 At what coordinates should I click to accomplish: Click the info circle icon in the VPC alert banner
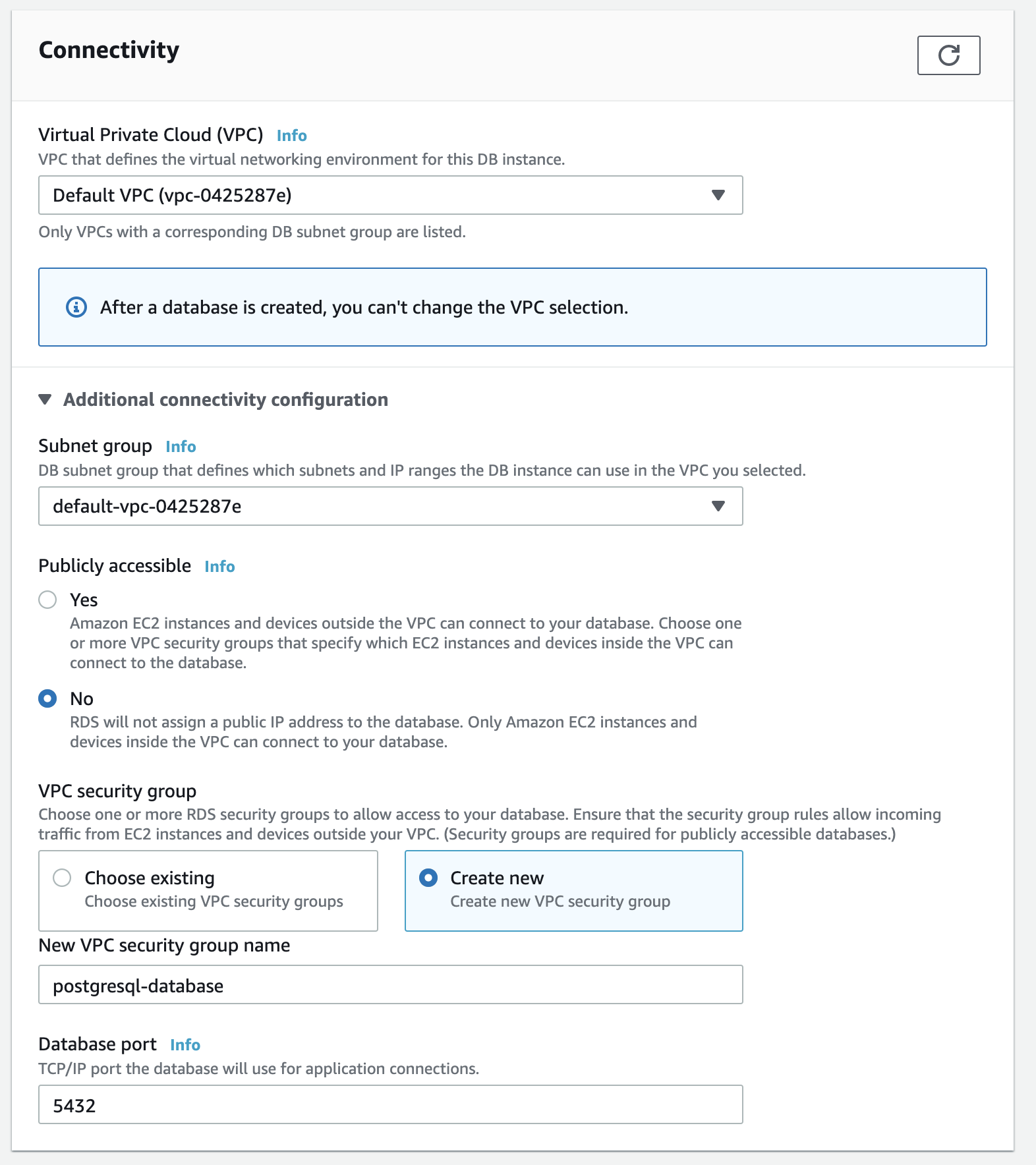pyautogui.click(x=77, y=307)
